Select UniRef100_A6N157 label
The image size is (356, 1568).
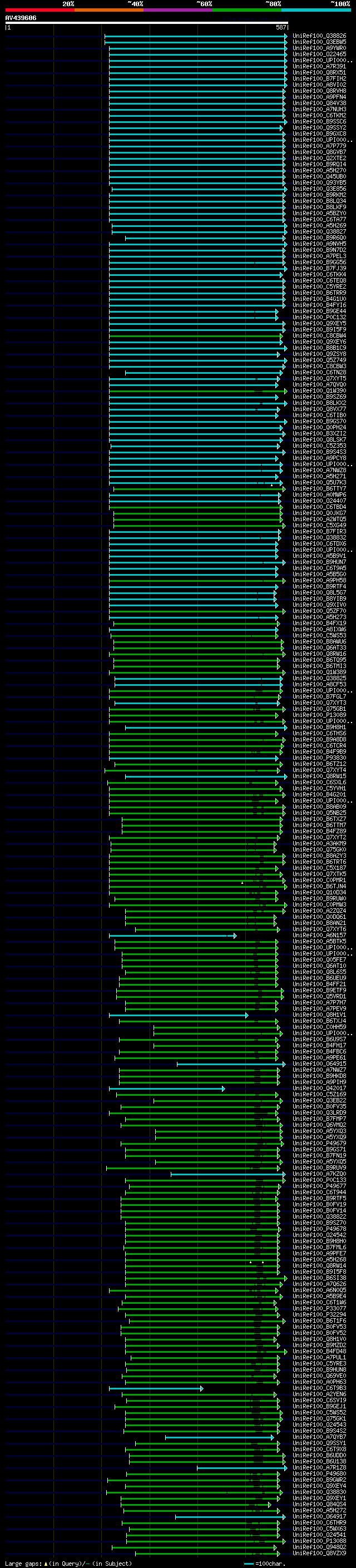pos(319,935)
